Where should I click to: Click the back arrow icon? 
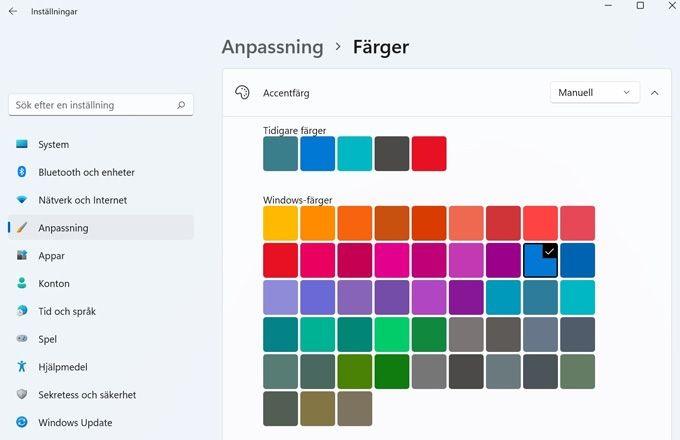tap(13, 11)
